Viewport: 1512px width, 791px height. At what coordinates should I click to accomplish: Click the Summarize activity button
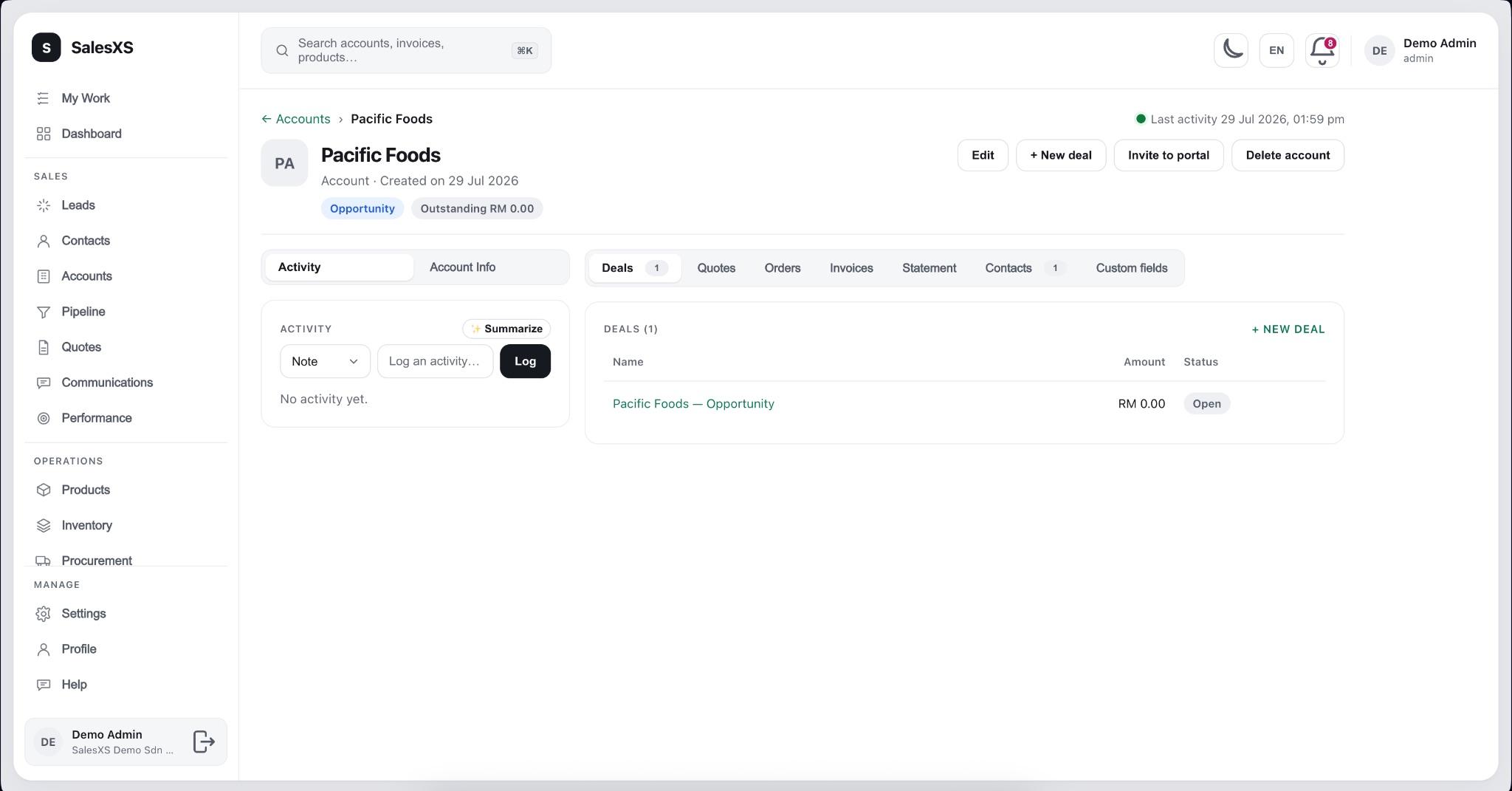pyautogui.click(x=506, y=329)
